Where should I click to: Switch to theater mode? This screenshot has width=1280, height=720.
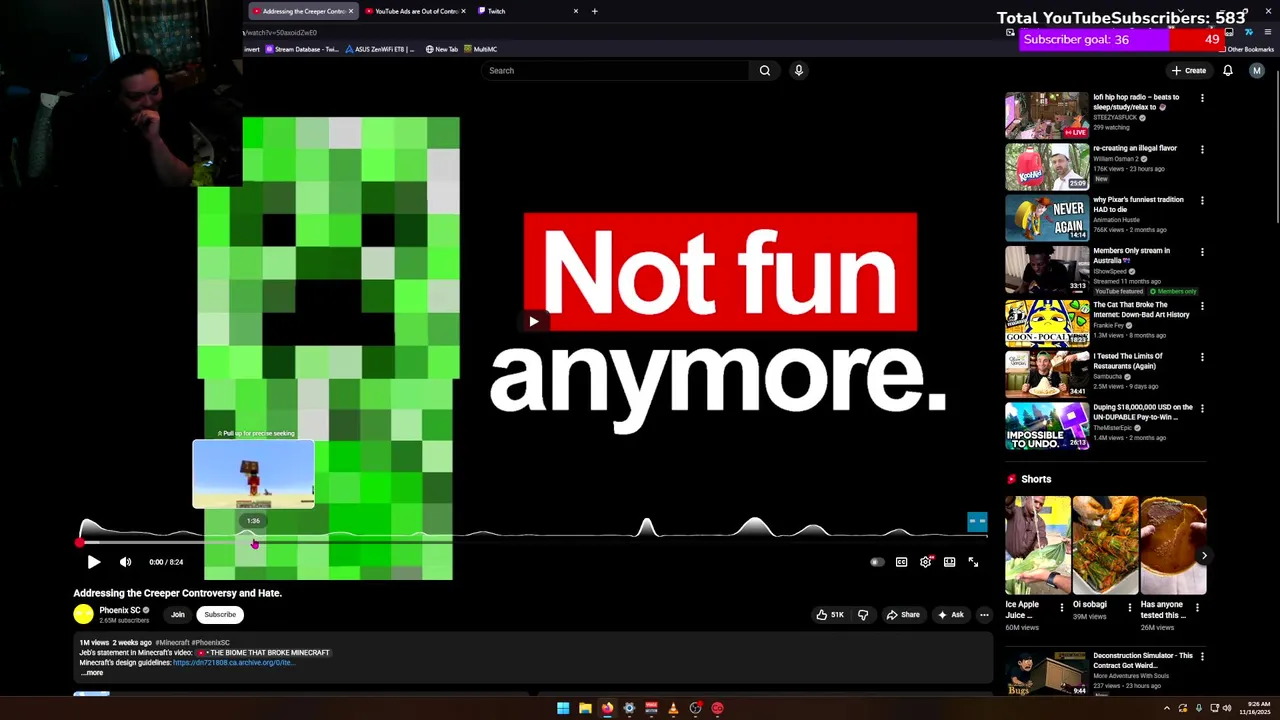tap(949, 562)
